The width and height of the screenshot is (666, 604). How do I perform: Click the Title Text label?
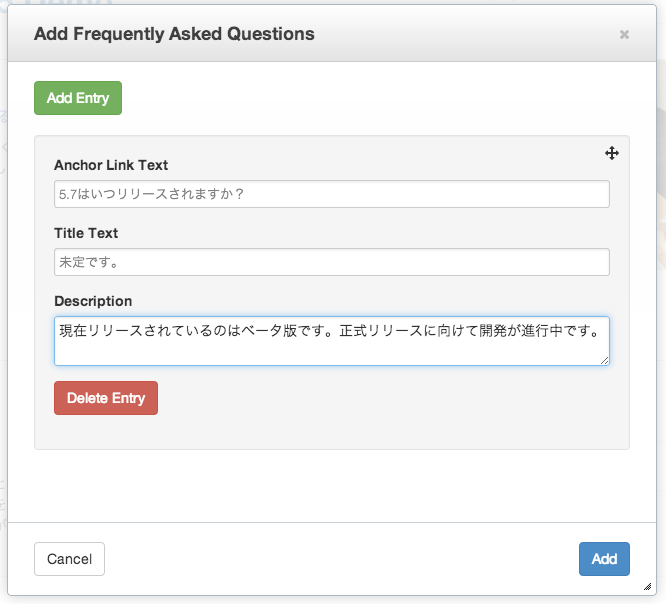86,233
